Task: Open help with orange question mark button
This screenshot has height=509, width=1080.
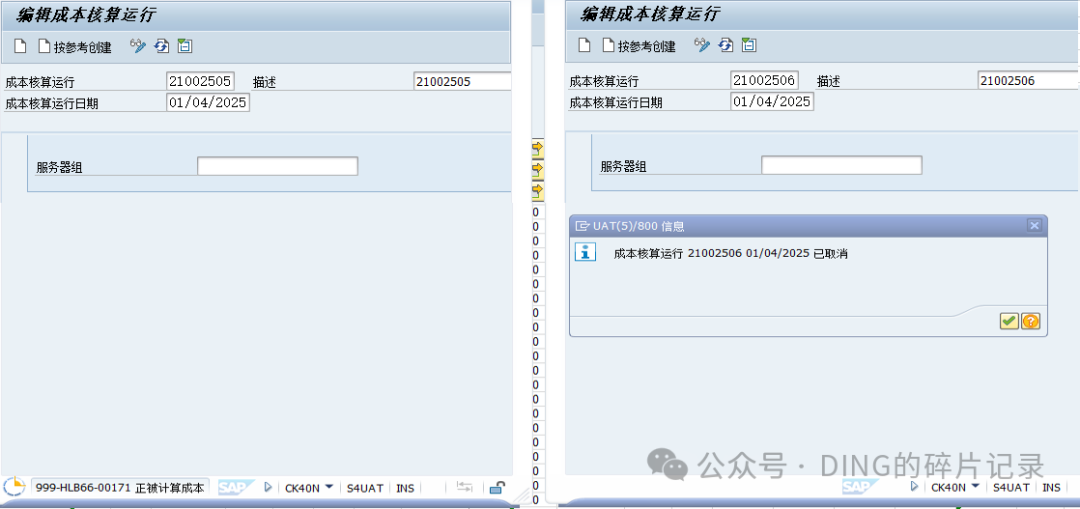Action: 1030,321
